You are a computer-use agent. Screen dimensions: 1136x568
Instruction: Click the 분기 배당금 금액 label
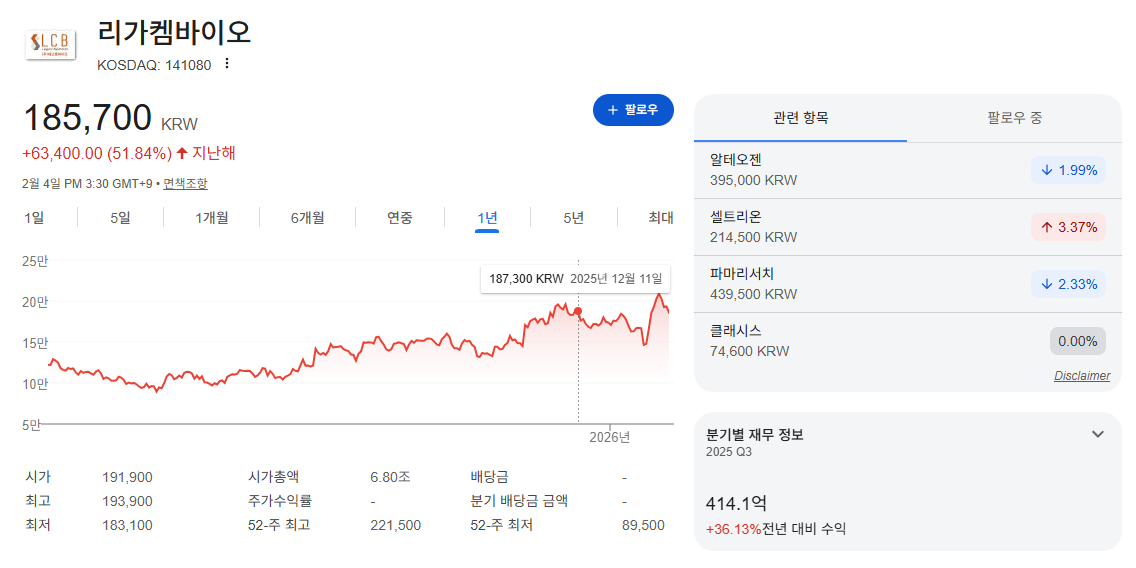coord(519,501)
